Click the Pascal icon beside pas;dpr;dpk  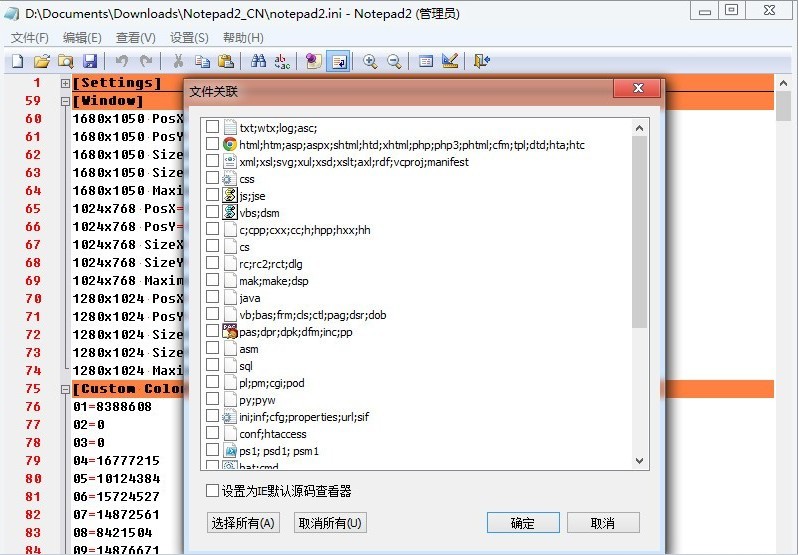pos(230,331)
